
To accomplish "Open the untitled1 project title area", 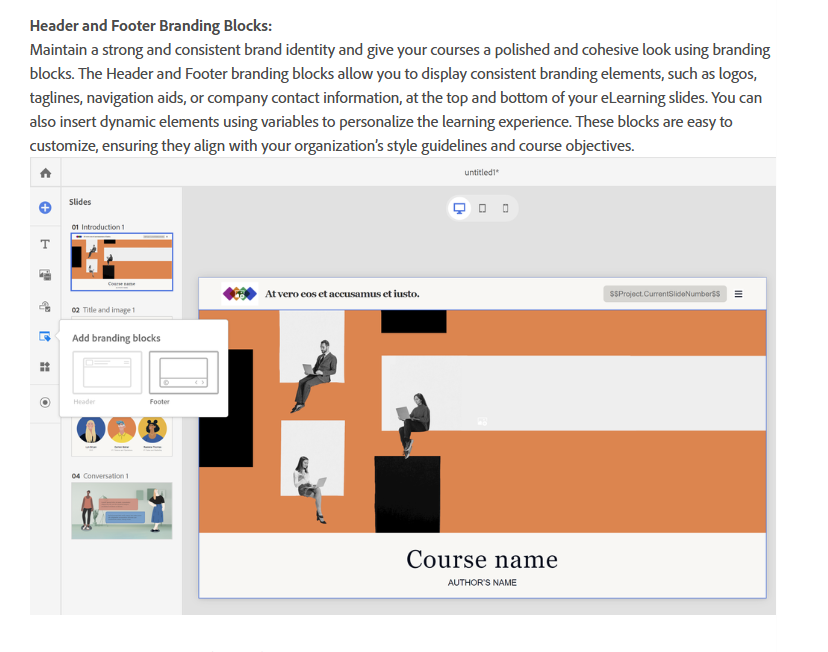I will point(482,171).
